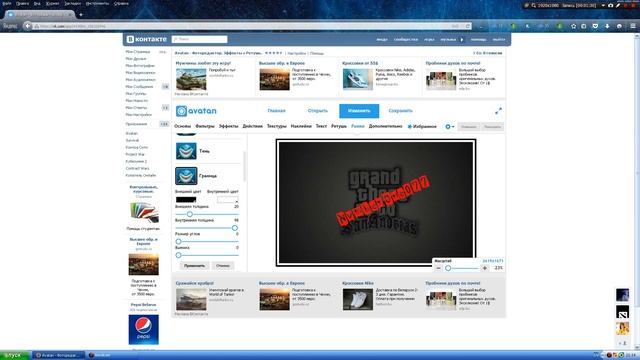Switch to Текстуры menu item
The width and height of the screenshot is (640, 360).
pyautogui.click(x=277, y=127)
